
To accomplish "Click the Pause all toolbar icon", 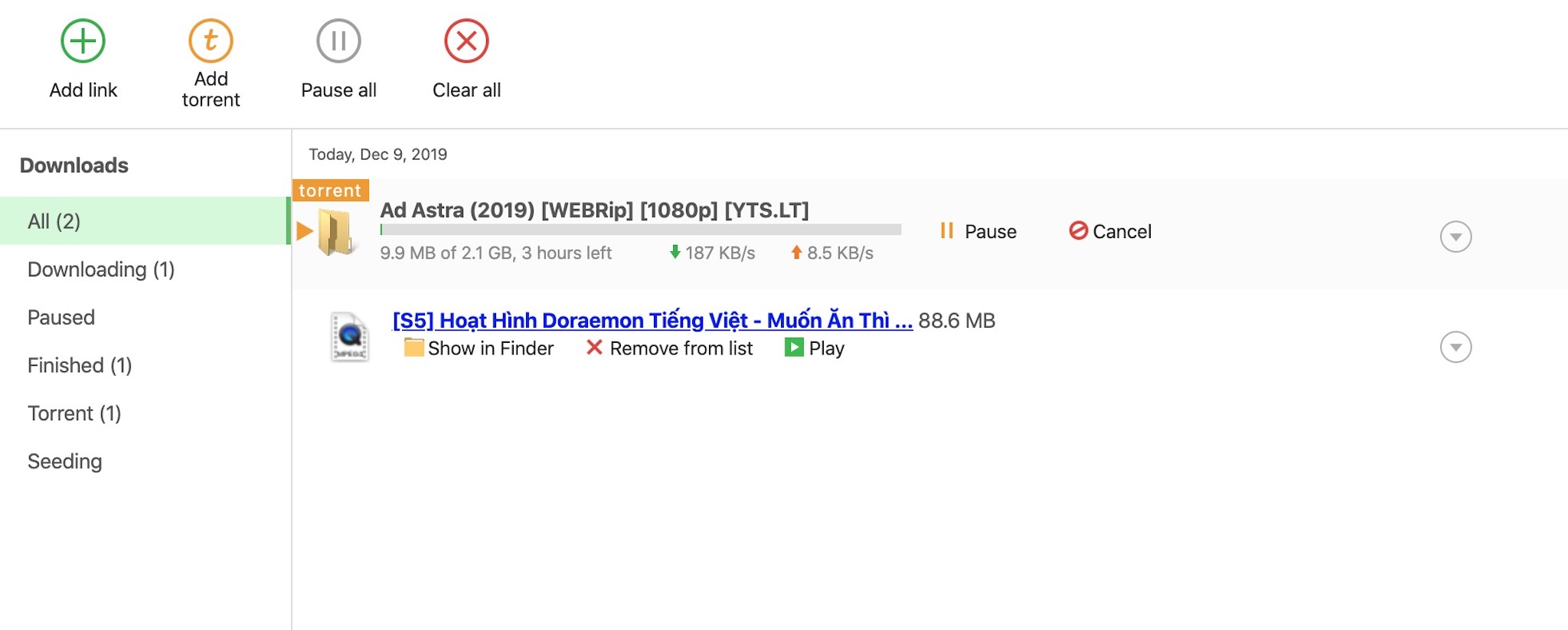I will coord(338,41).
